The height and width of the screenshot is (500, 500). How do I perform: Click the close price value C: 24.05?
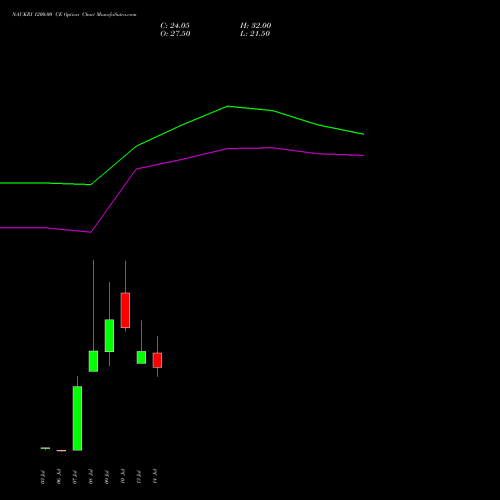tap(175, 26)
